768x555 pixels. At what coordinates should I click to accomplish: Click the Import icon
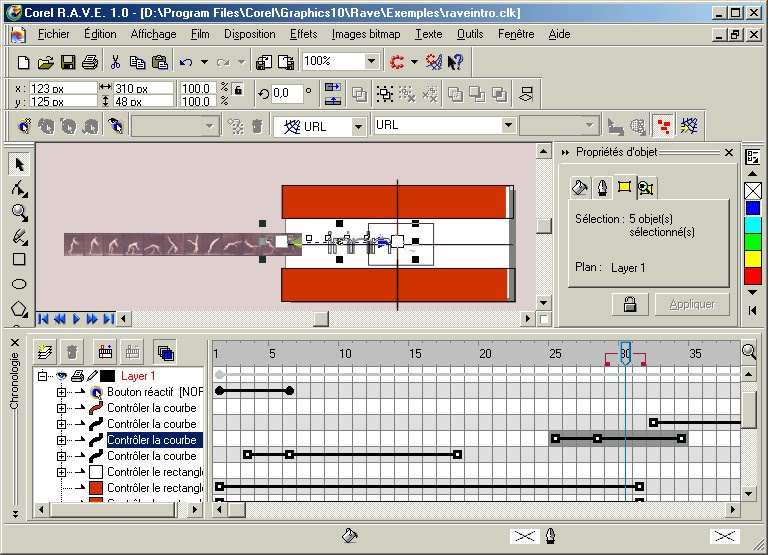[x=264, y=62]
